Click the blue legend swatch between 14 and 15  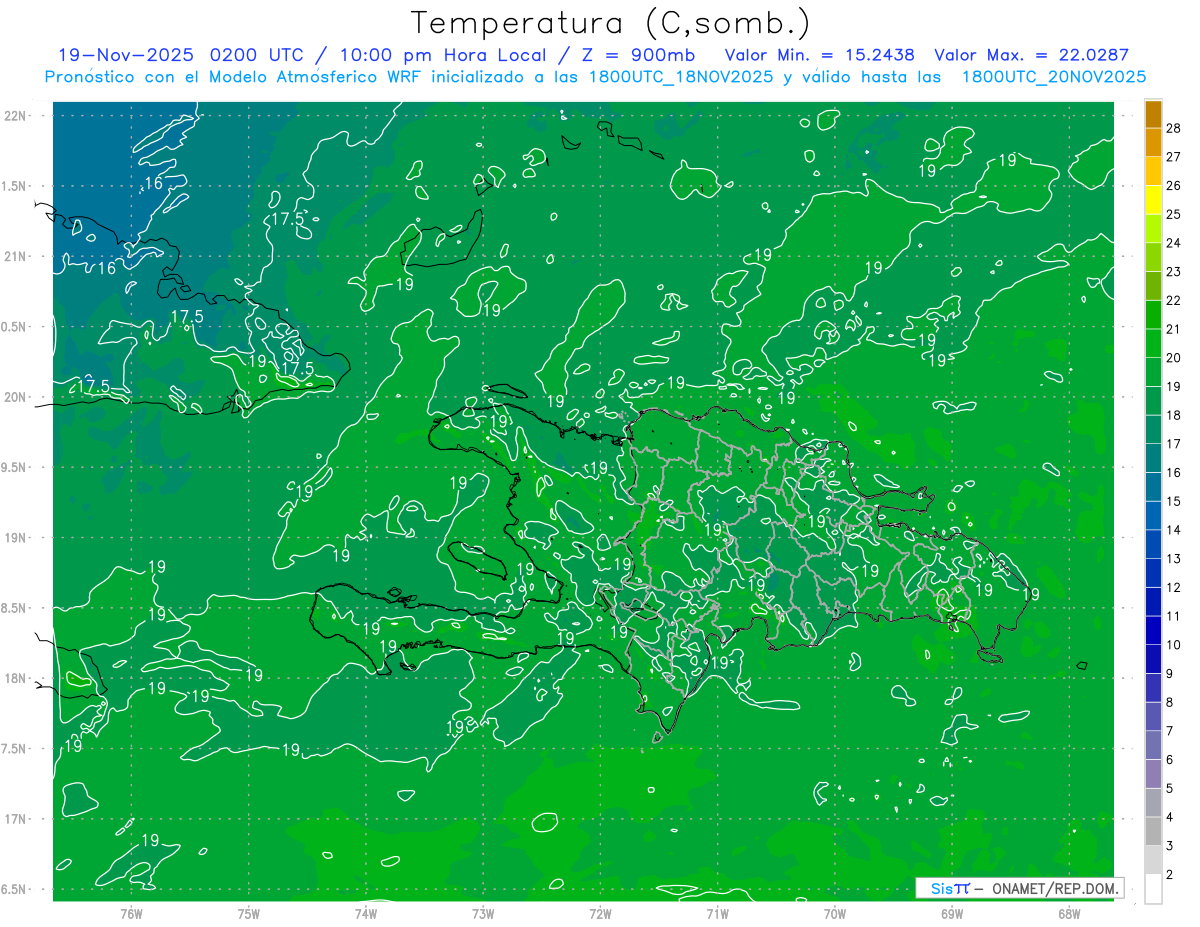coord(1153,516)
